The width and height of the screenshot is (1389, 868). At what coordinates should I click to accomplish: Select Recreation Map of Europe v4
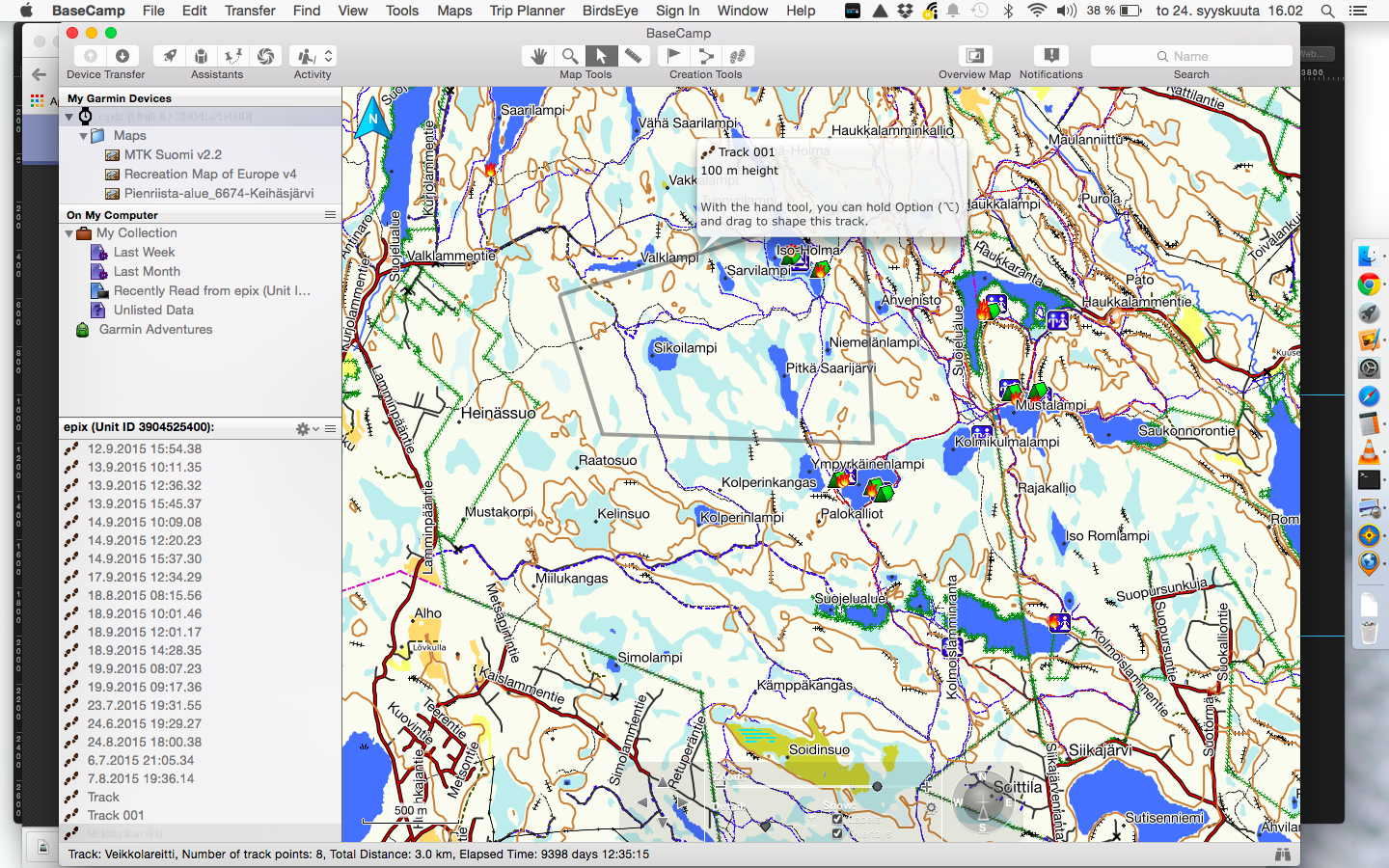[x=210, y=174]
